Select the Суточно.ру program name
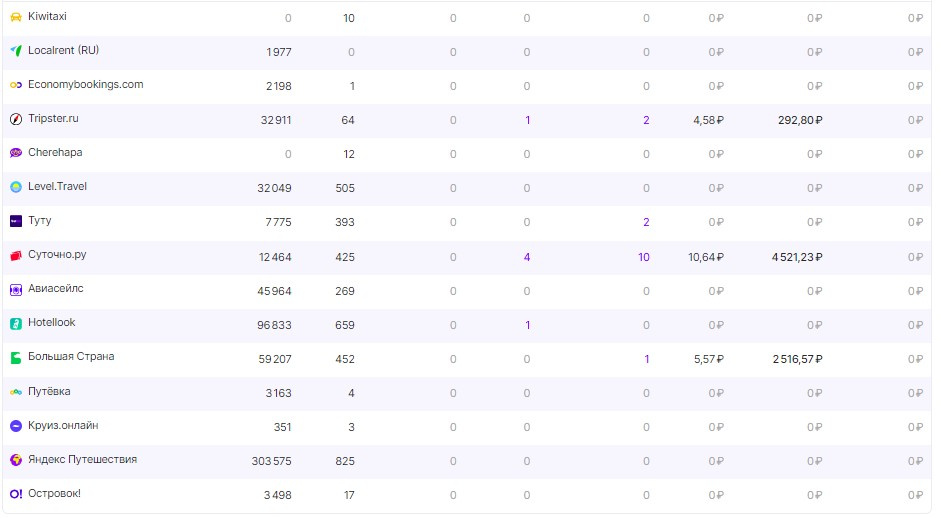This screenshot has height=518, width=941. pyautogui.click(x=57, y=254)
